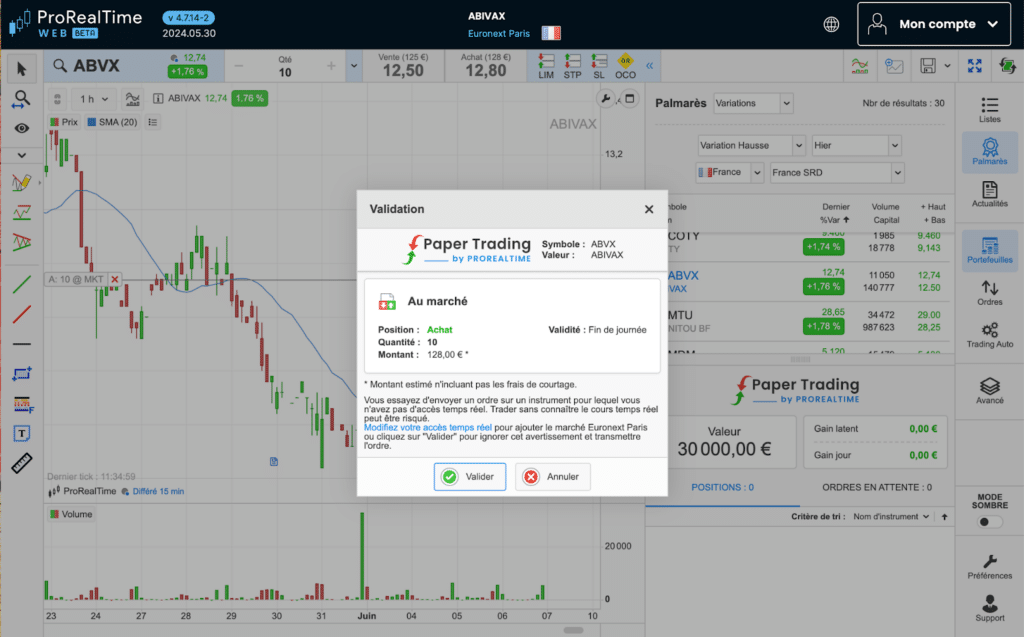The image size is (1024, 637).
Task: Open the Trading Auto sidebar panel
Action: pos(989,335)
